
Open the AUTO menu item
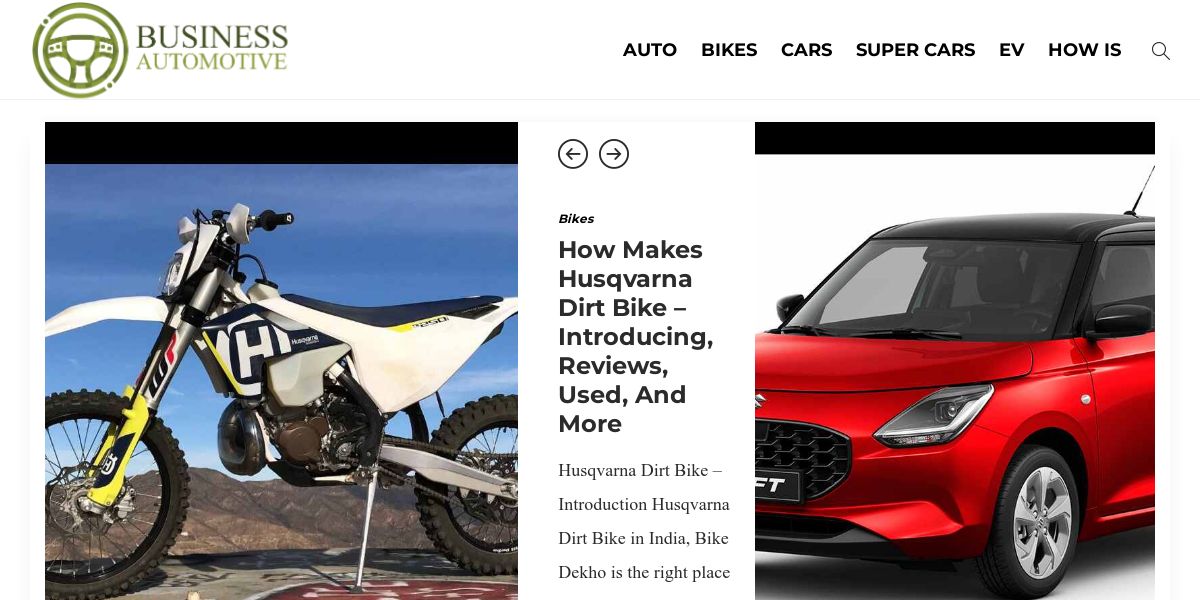pyautogui.click(x=650, y=50)
